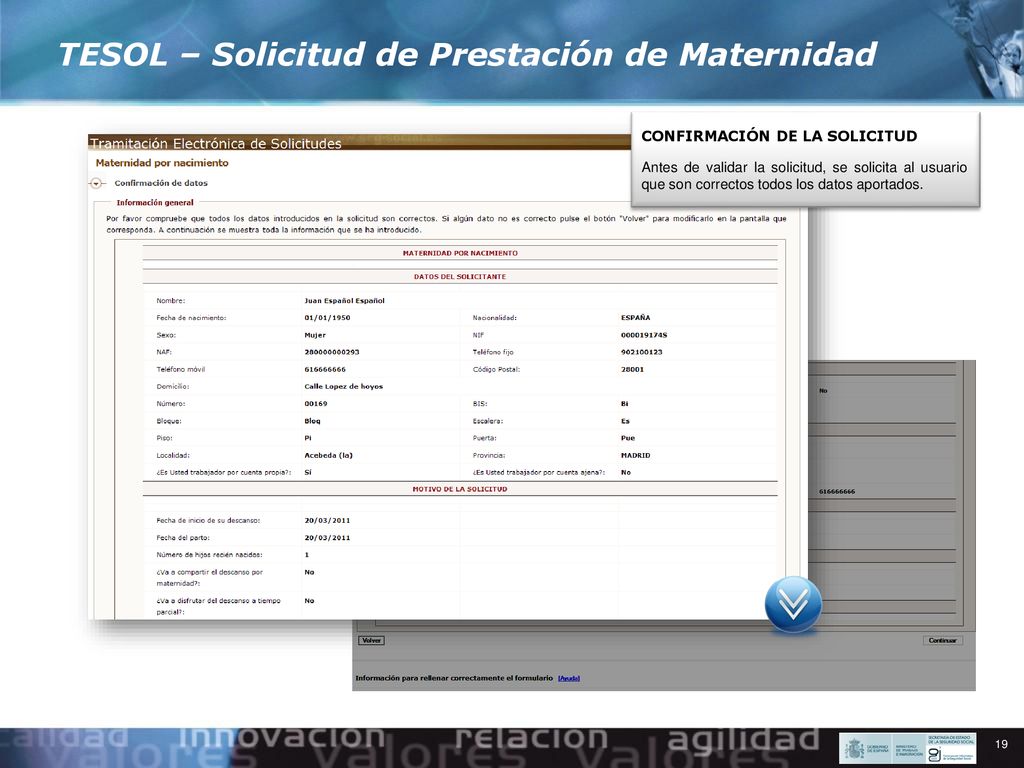This screenshot has height=768, width=1024.
Task: Select 616666666 in the greyed background window
Action: pos(837,491)
